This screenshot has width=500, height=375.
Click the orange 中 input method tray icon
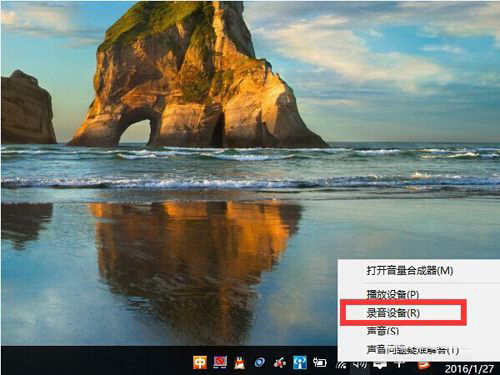pyautogui.click(x=200, y=362)
